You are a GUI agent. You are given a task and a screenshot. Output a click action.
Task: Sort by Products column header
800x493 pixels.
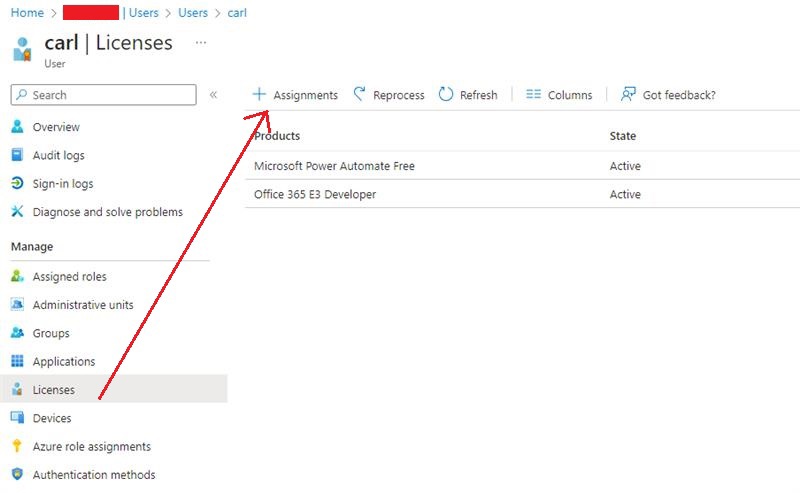(x=277, y=136)
